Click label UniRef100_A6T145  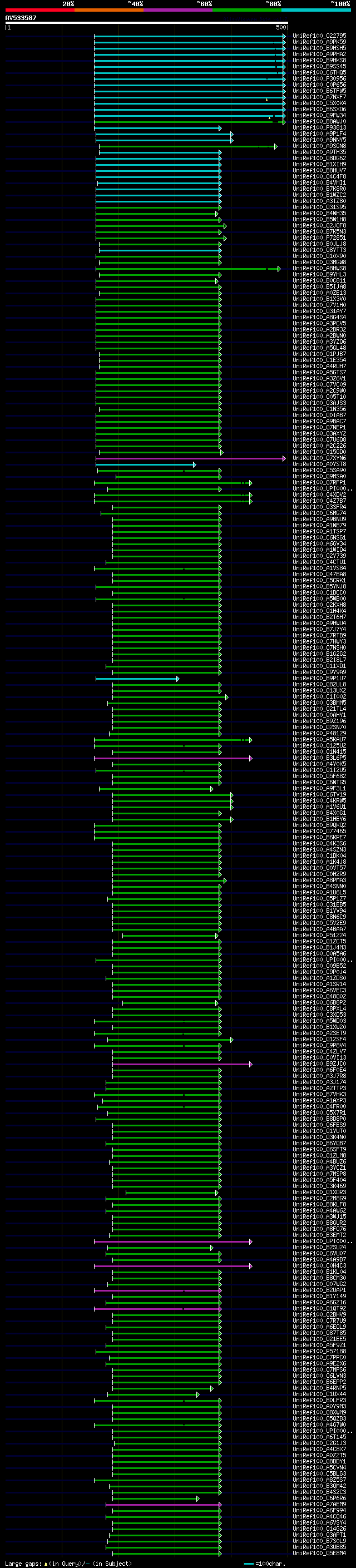[x=319, y=1437]
